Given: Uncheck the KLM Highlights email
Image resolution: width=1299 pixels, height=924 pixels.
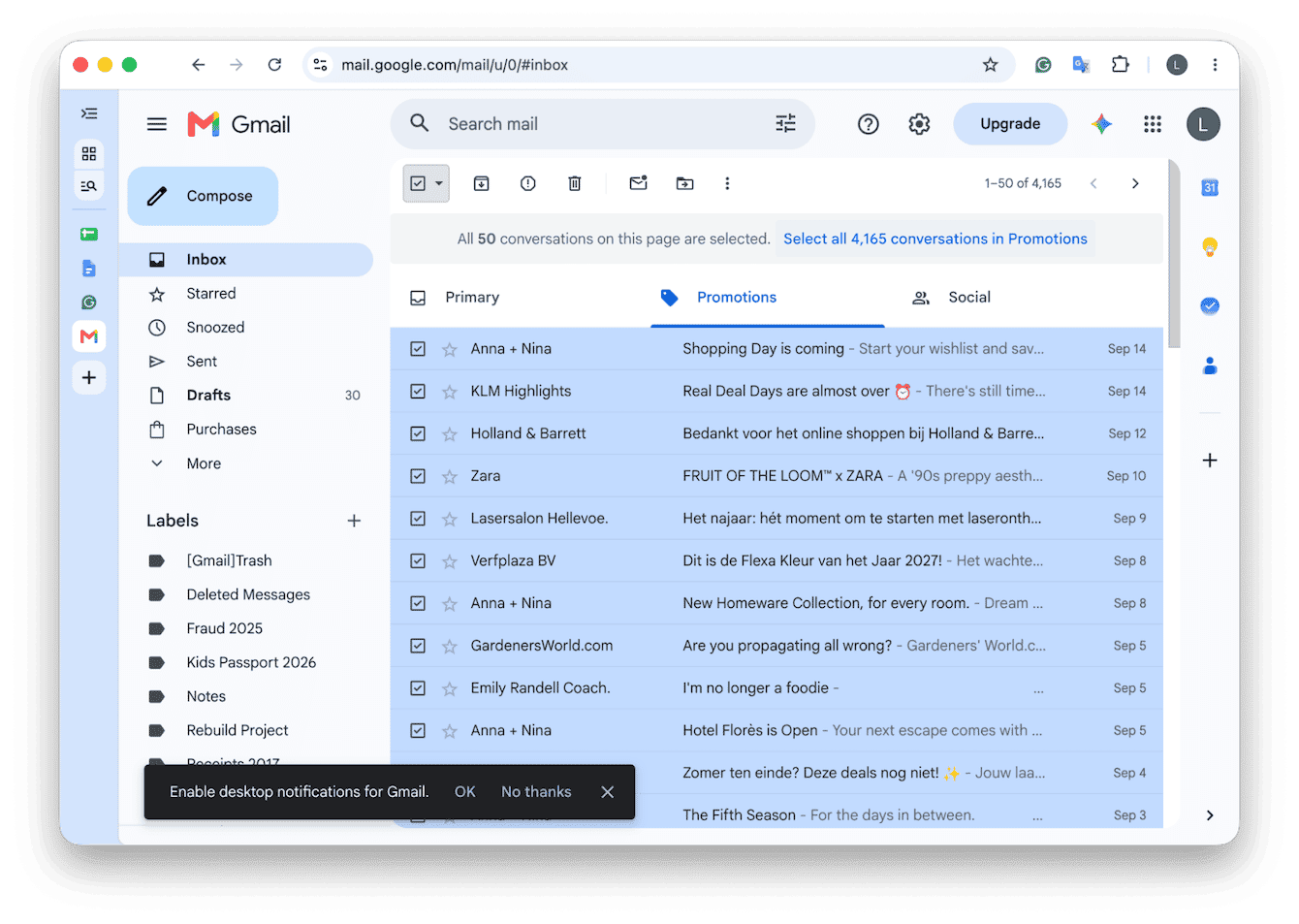Looking at the screenshot, I should coord(418,392).
